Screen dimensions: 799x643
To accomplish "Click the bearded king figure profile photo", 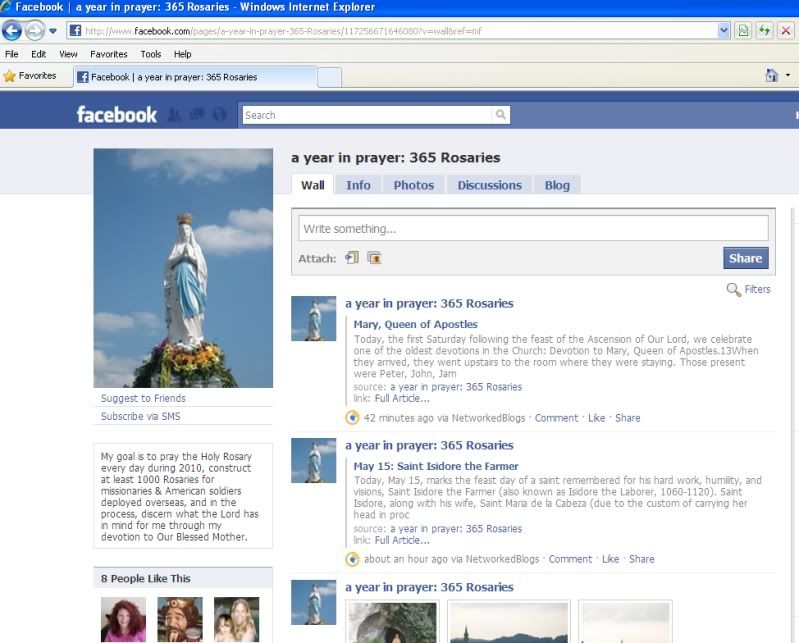I will click(x=180, y=620).
